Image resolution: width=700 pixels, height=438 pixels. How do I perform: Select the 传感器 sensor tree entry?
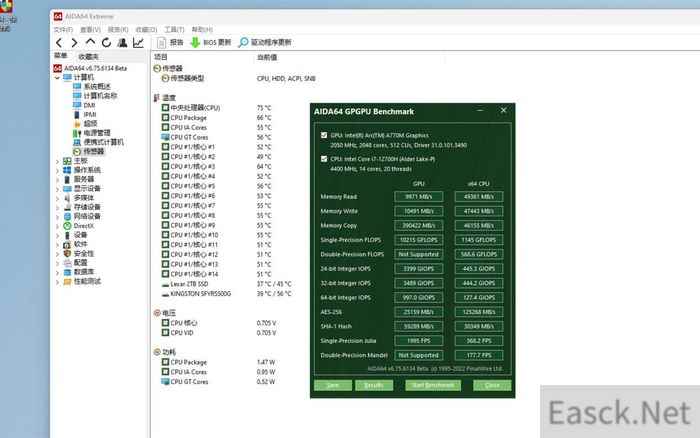[94, 151]
